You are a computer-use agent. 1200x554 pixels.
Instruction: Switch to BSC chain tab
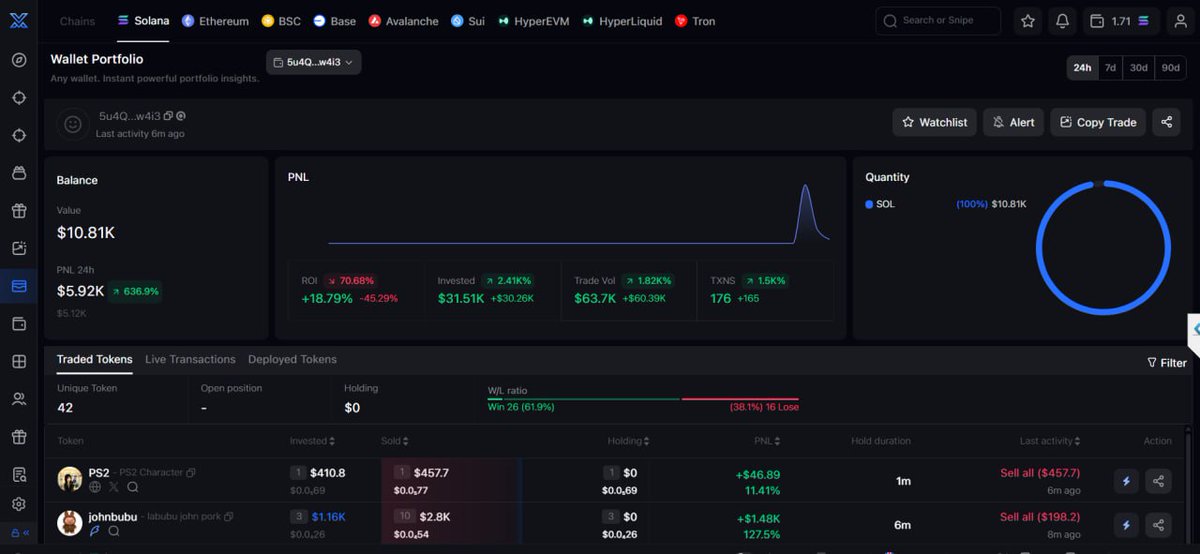pos(281,21)
